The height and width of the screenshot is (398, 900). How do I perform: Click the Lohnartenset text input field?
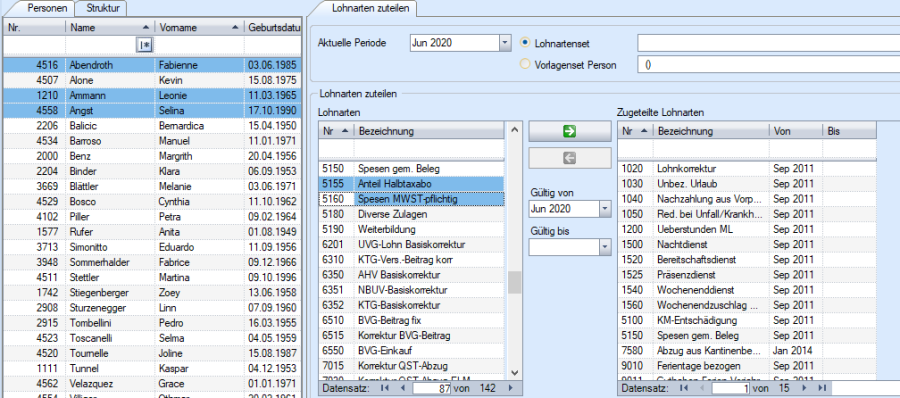(x=769, y=42)
